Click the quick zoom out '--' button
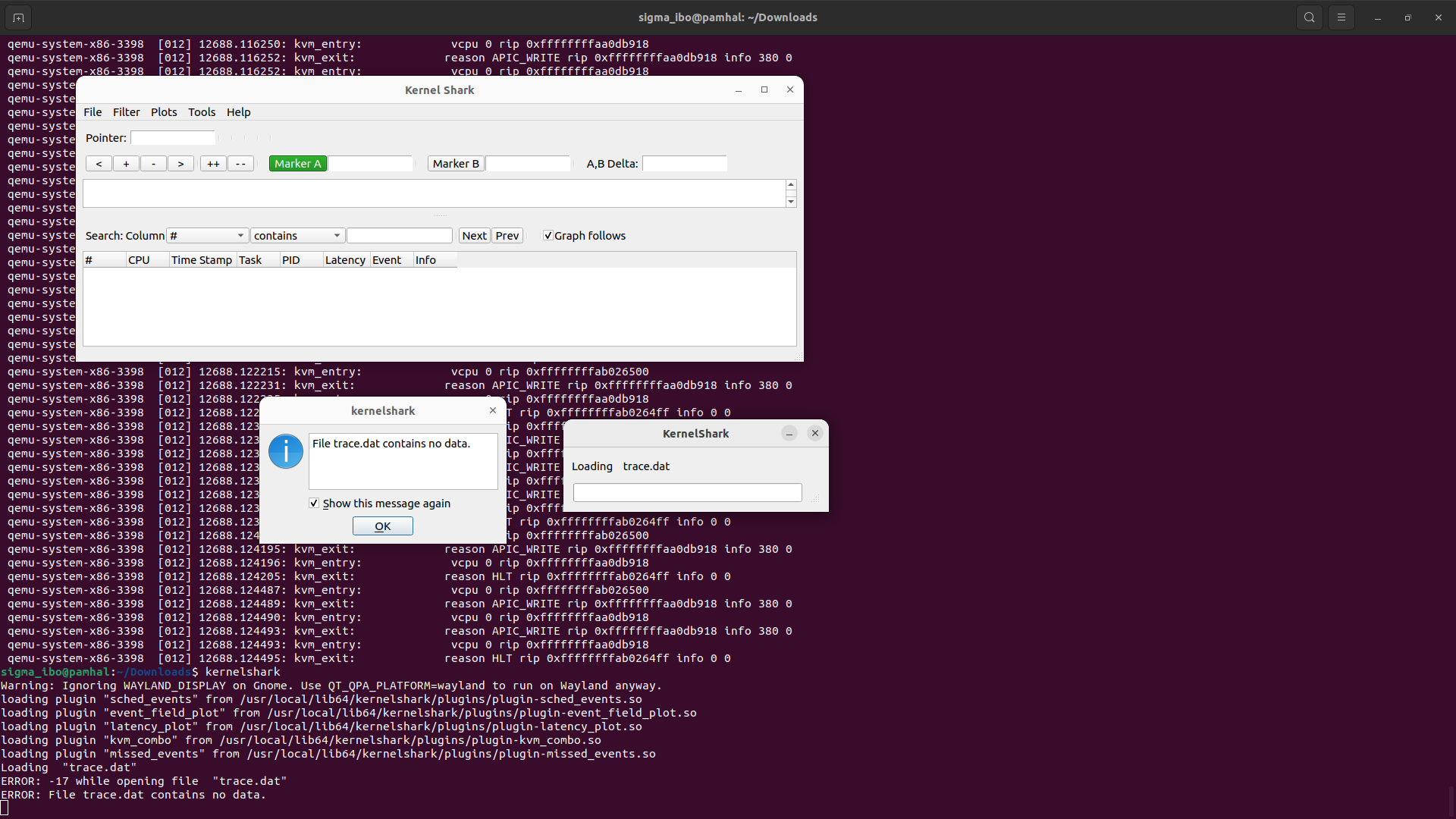Image resolution: width=1456 pixels, height=819 pixels. pos(240,164)
